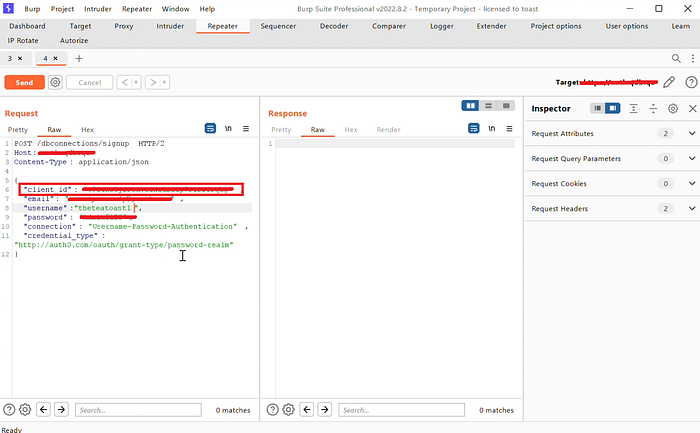Screen dimensions: 700x433
Task: Click the orange Send button
Action: tap(25, 83)
